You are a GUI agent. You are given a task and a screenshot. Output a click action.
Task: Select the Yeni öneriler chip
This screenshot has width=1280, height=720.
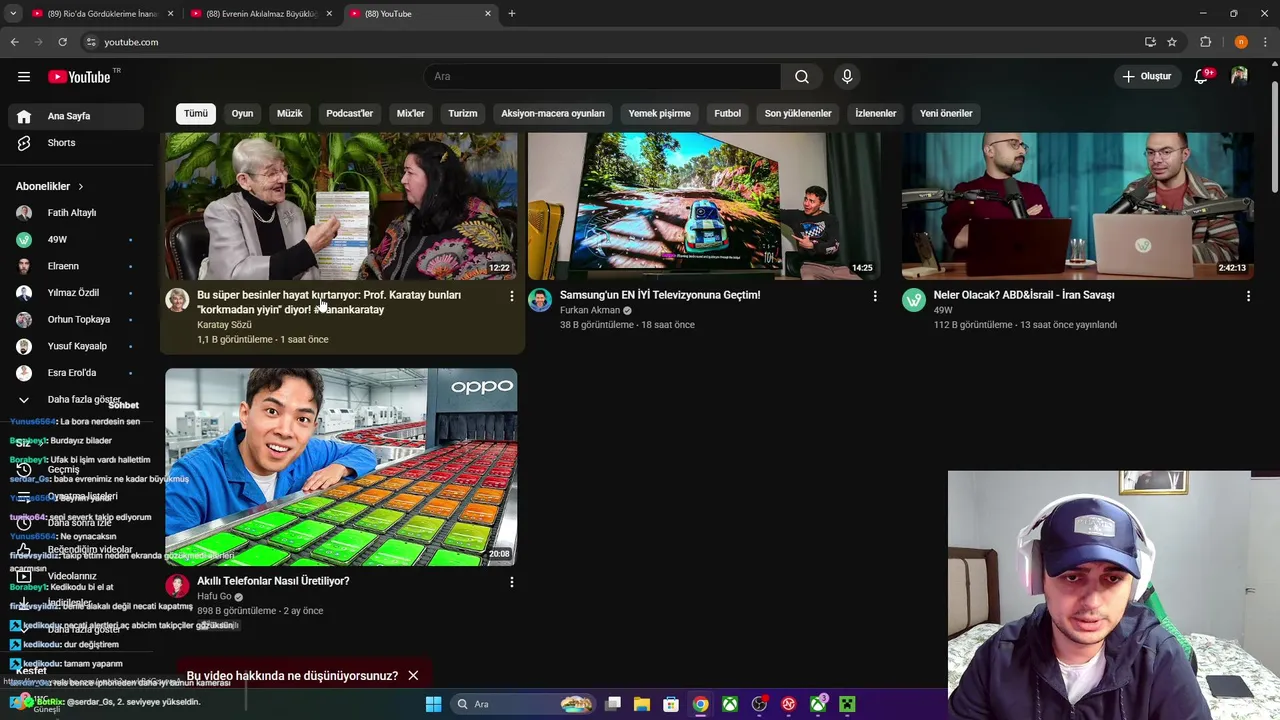[946, 113]
